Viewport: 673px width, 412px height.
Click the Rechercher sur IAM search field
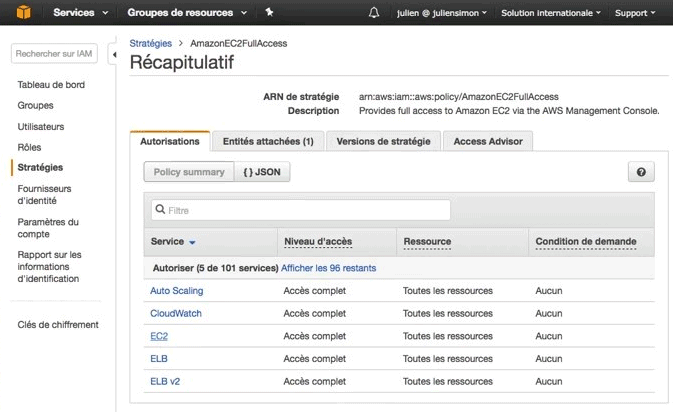pyautogui.click(x=54, y=54)
